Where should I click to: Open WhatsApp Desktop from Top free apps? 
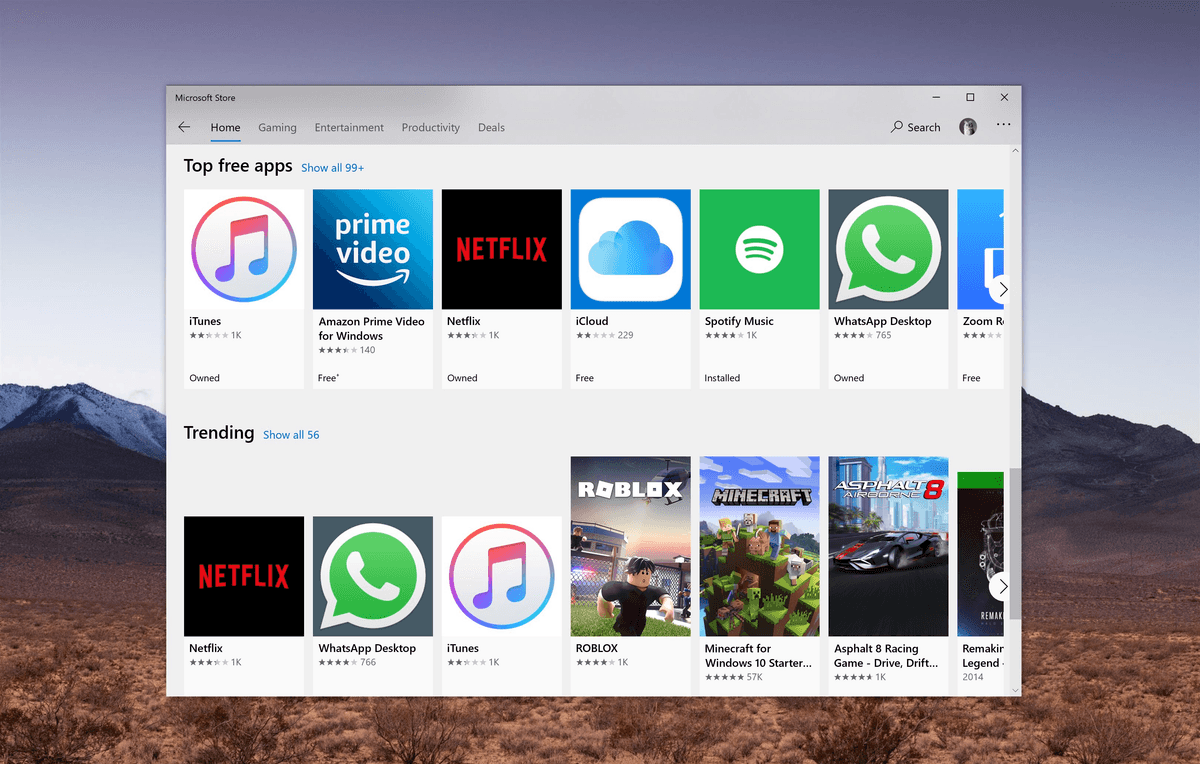[888, 249]
